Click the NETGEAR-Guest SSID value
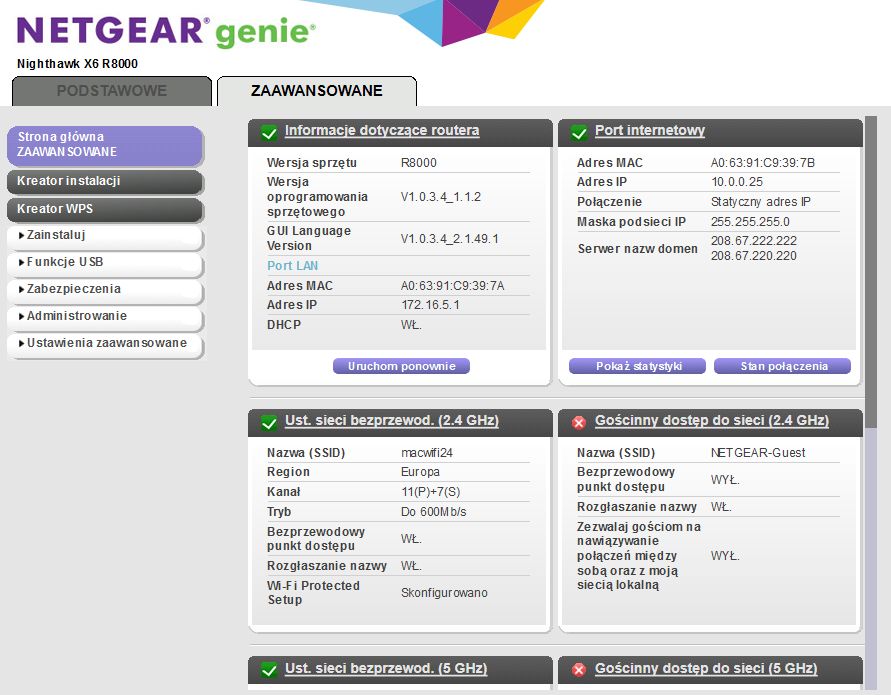The image size is (891, 695). [758, 453]
